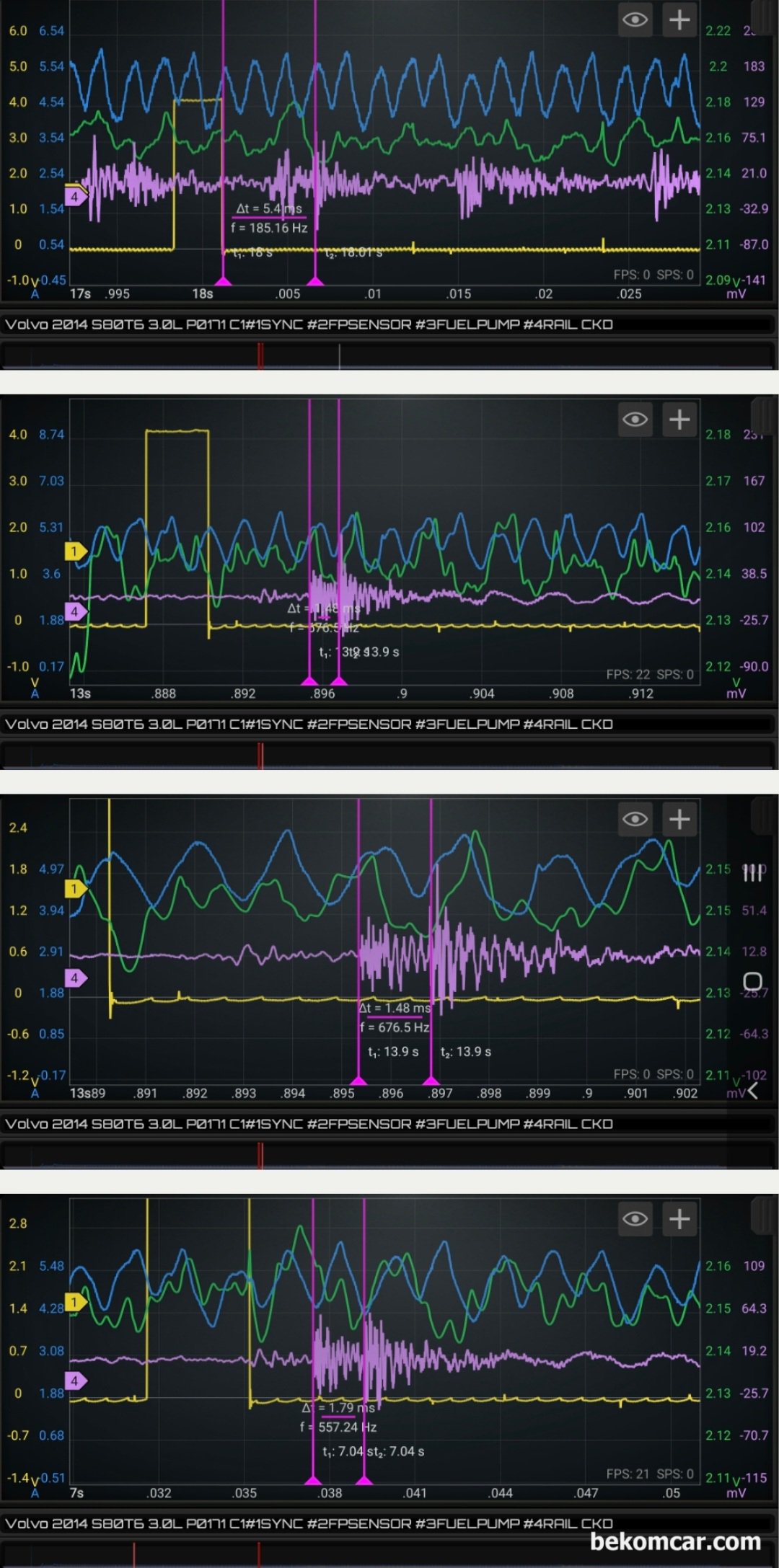Select left magenta cursor handle in first panel
The height and width of the screenshot is (1568, 779).
coord(224,280)
